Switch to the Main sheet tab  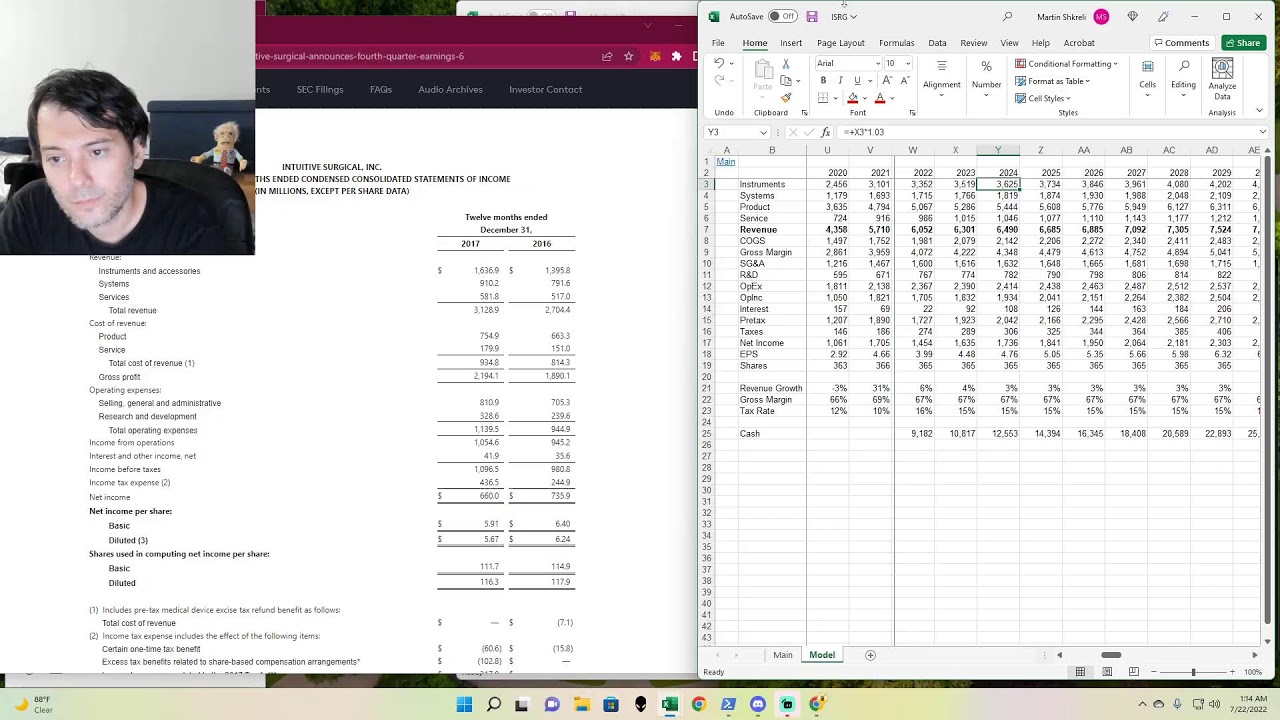[782, 655]
